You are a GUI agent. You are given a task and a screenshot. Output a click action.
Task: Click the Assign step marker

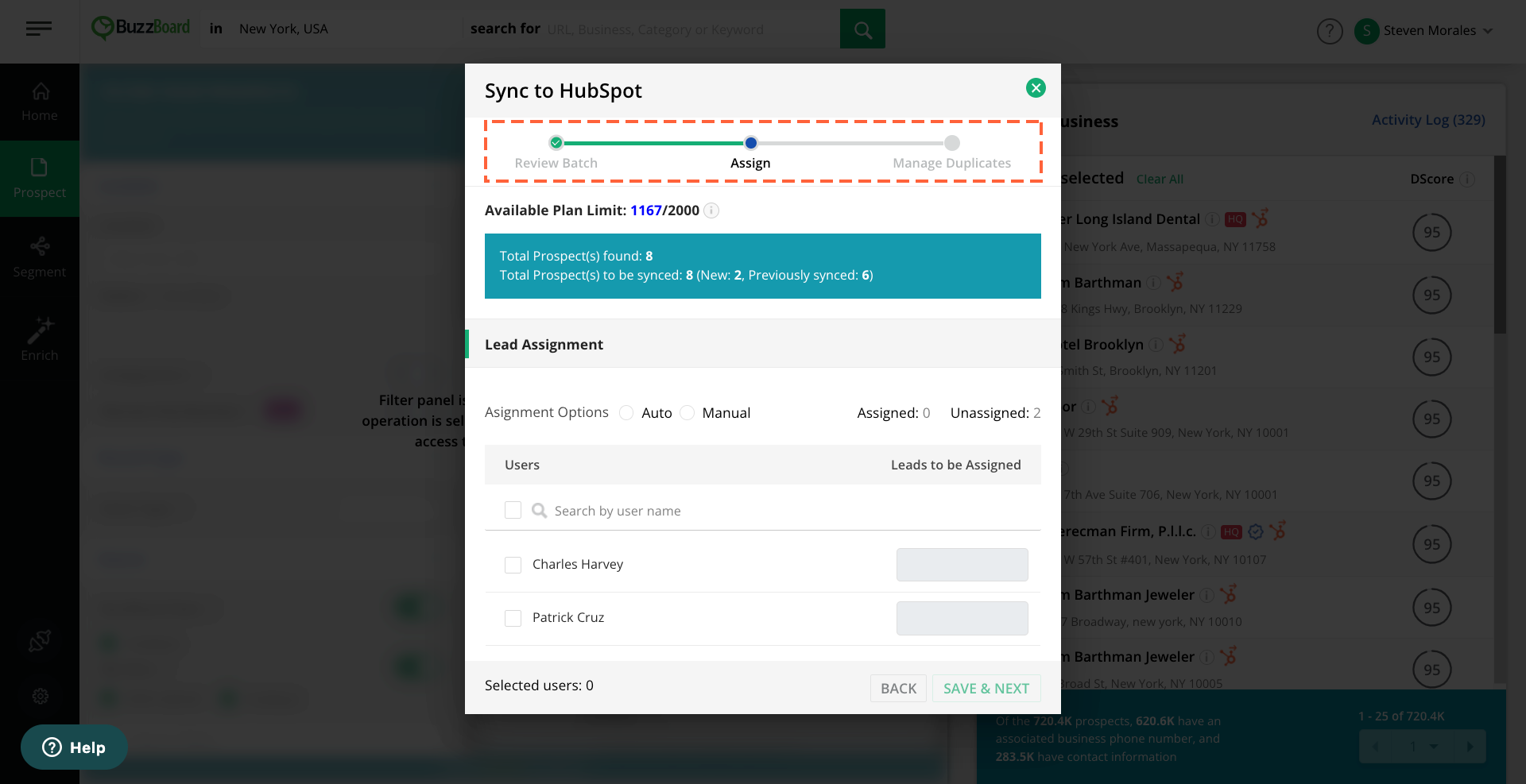750,143
